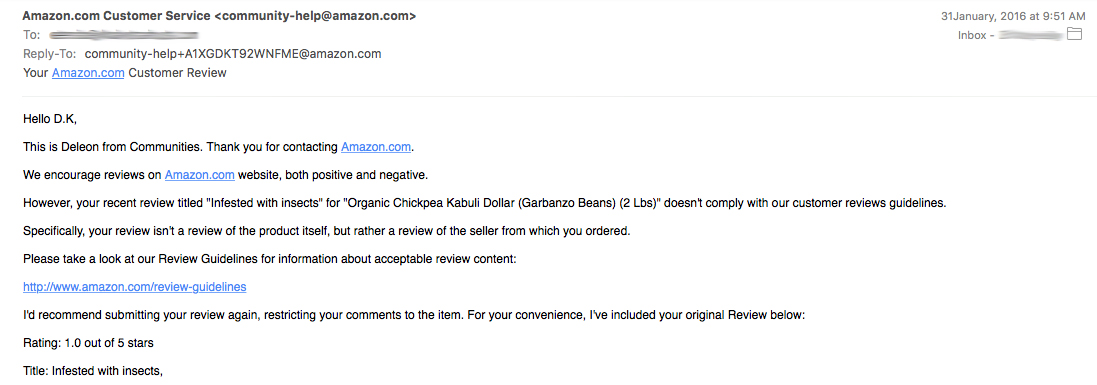Click the community-help@amazon.com sender address

click(x=315, y=15)
